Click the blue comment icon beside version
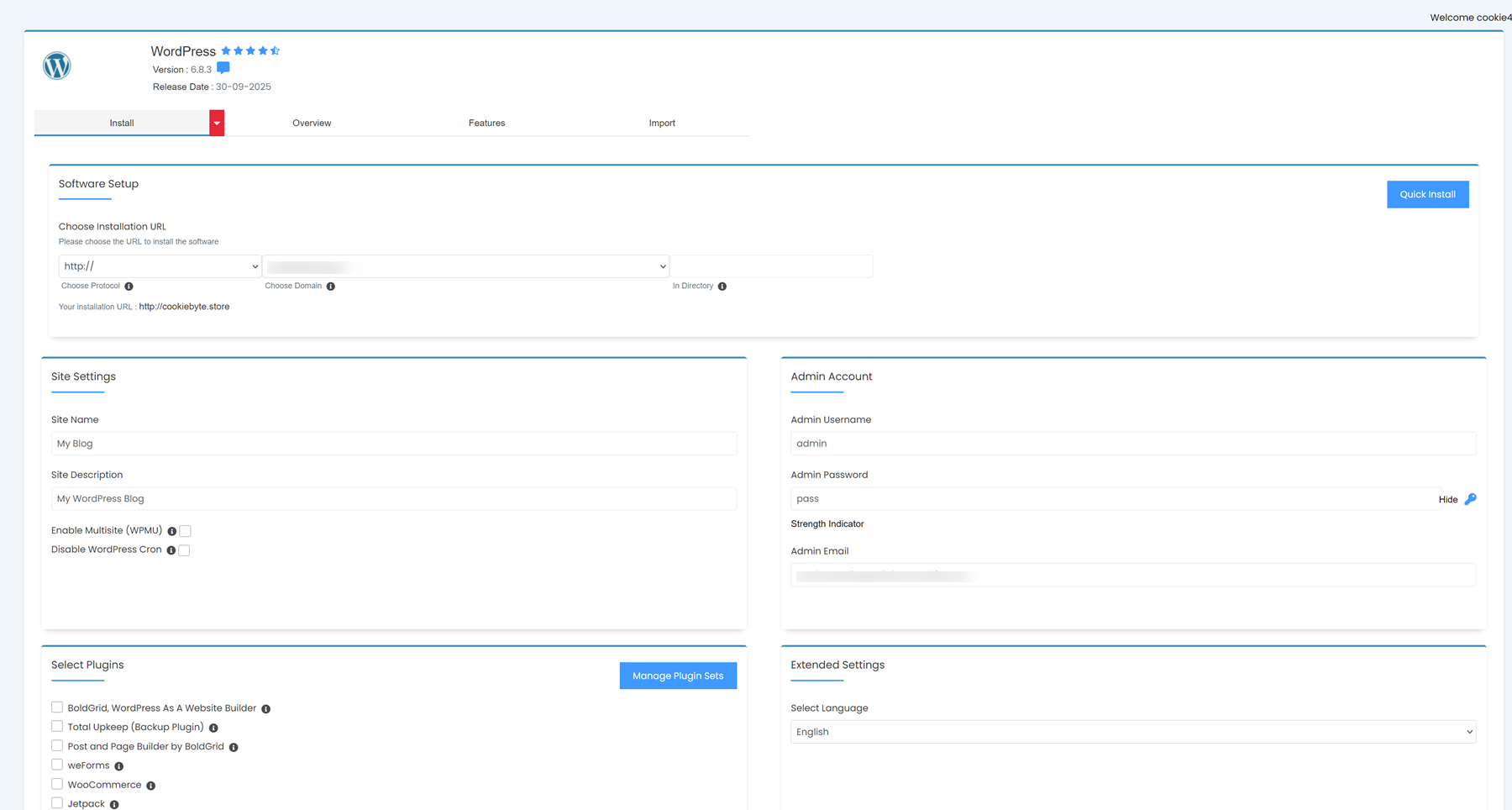Screen dimensions: 1512x810 pos(223,68)
